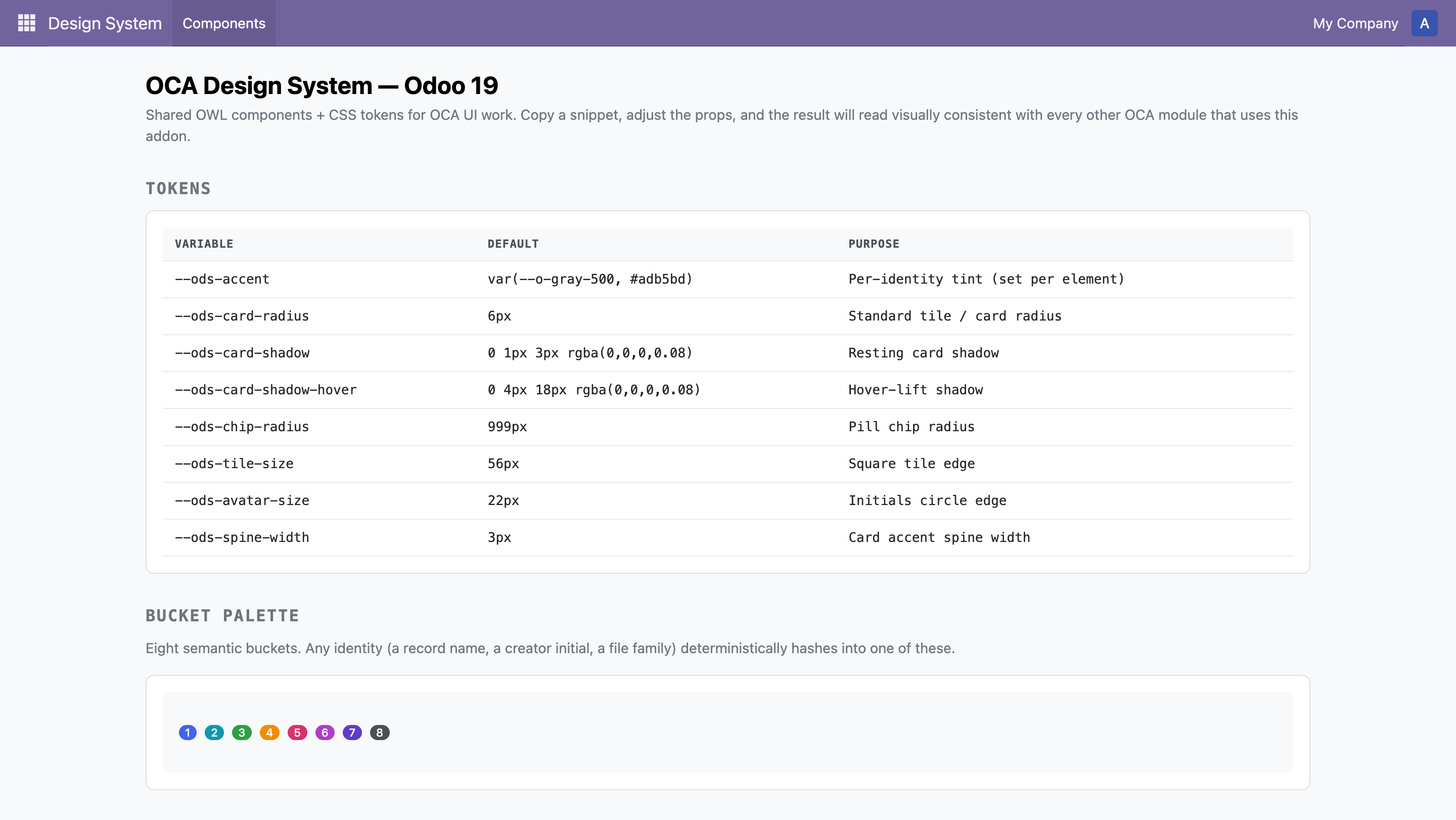Click the Design System app title

point(105,23)
